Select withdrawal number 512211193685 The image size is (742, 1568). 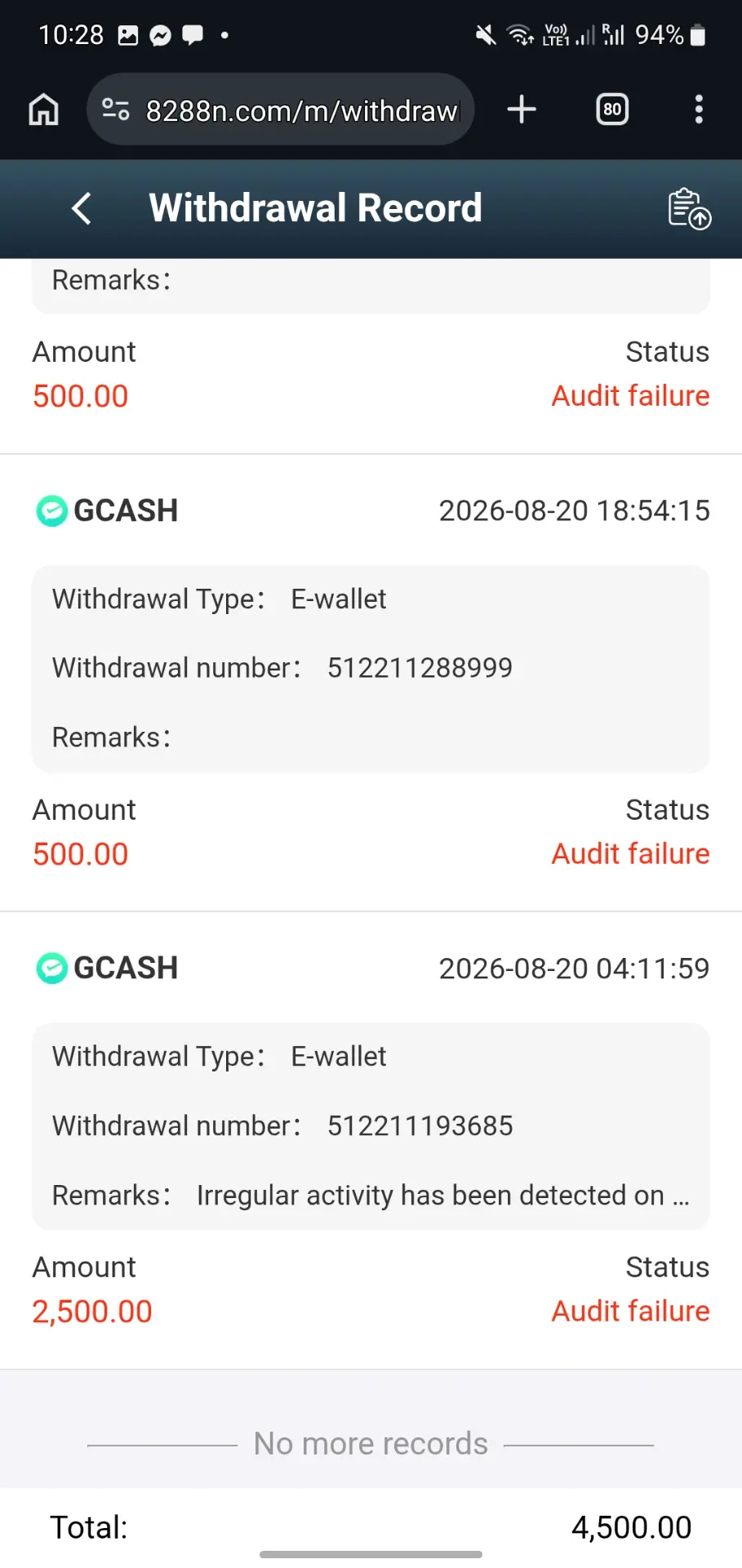[420, 1126]
